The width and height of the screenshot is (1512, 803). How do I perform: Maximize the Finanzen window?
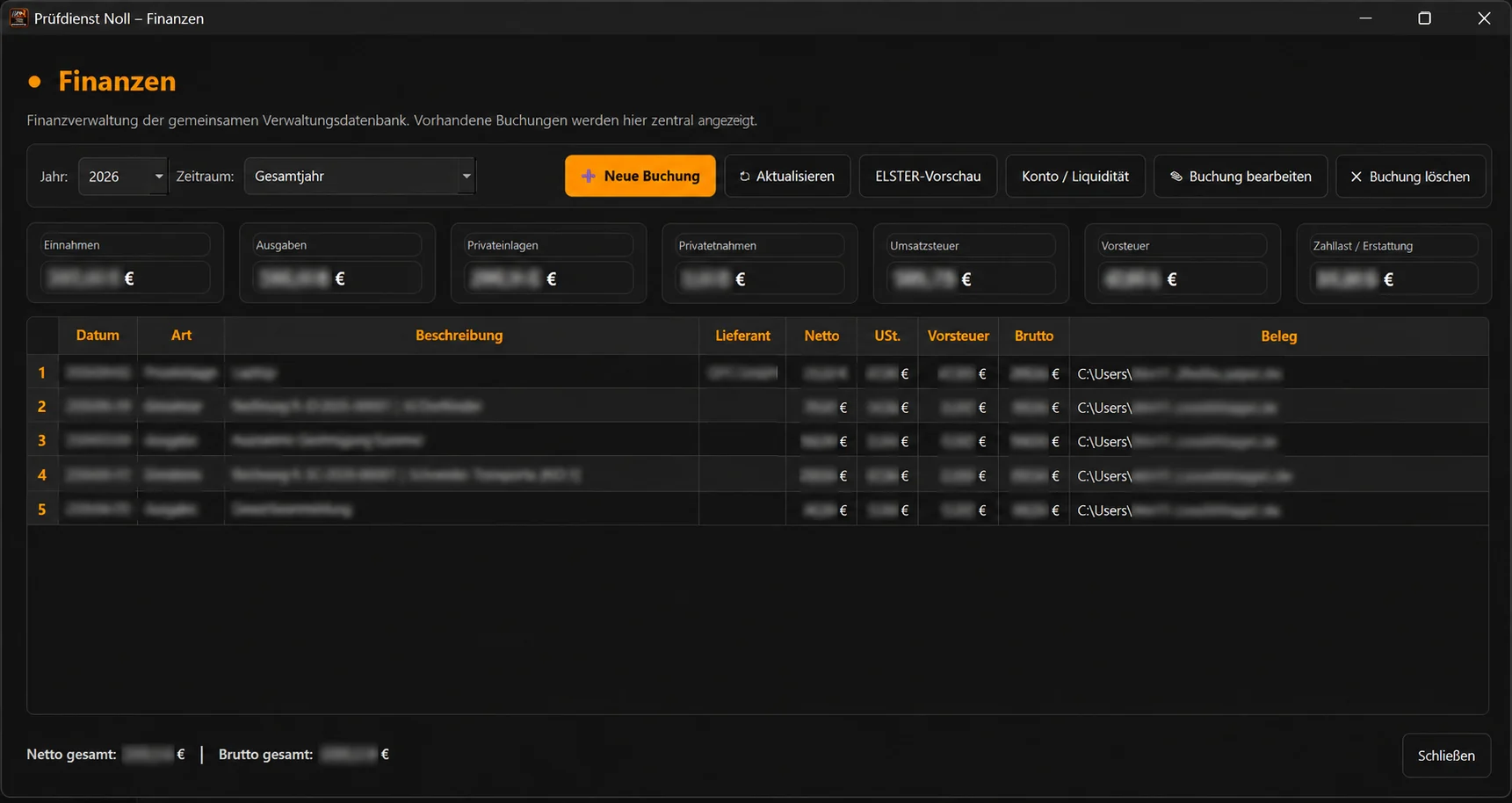point(1425,18)
